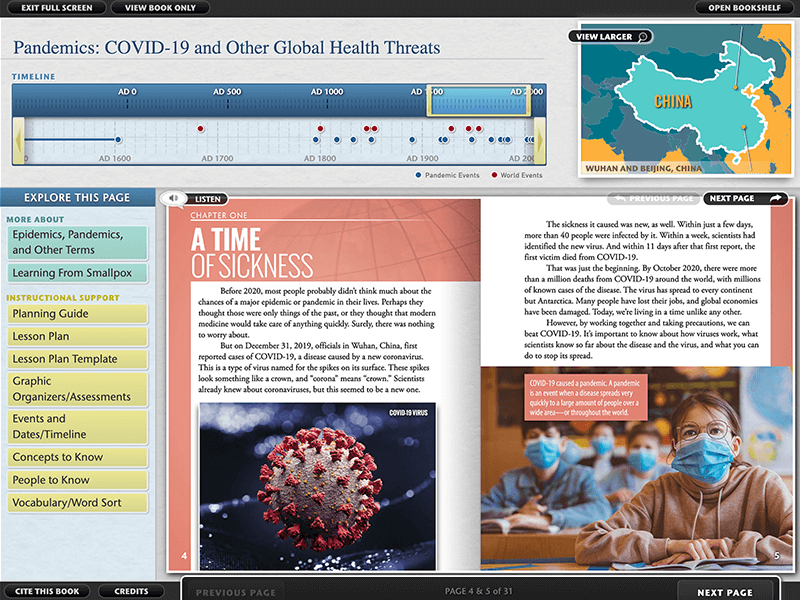This screenshot has height=600, width=800.
Task: Click the magnifier icon on View Larger
Action: coord(643,37)
